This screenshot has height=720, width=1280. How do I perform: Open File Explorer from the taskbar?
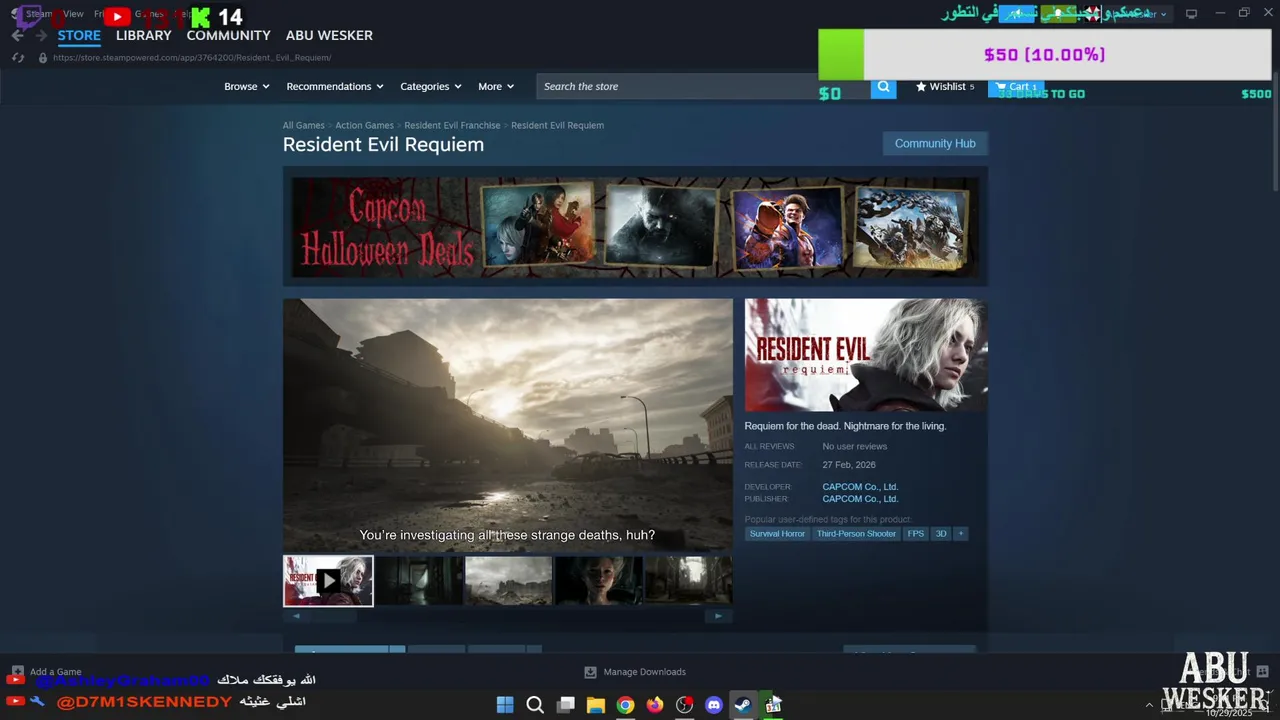pos(595,705)
